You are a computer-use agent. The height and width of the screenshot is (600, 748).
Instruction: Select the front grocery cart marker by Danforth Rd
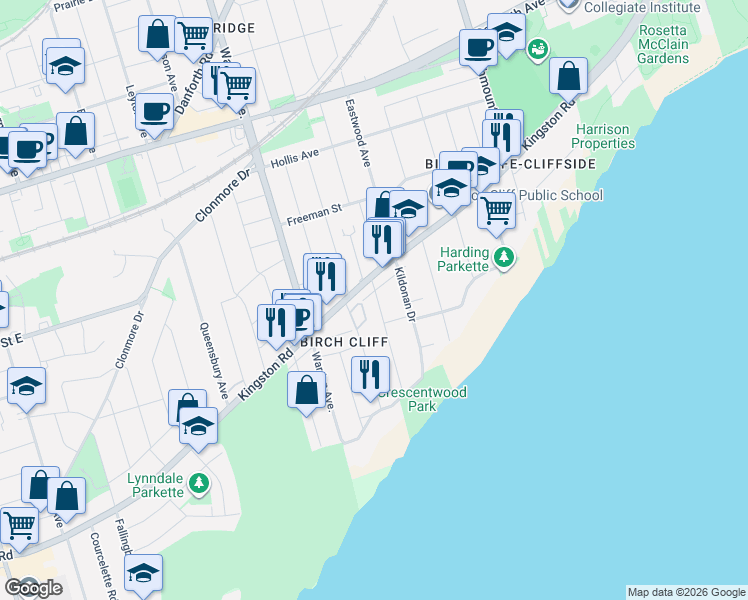[x=236, y=88]
